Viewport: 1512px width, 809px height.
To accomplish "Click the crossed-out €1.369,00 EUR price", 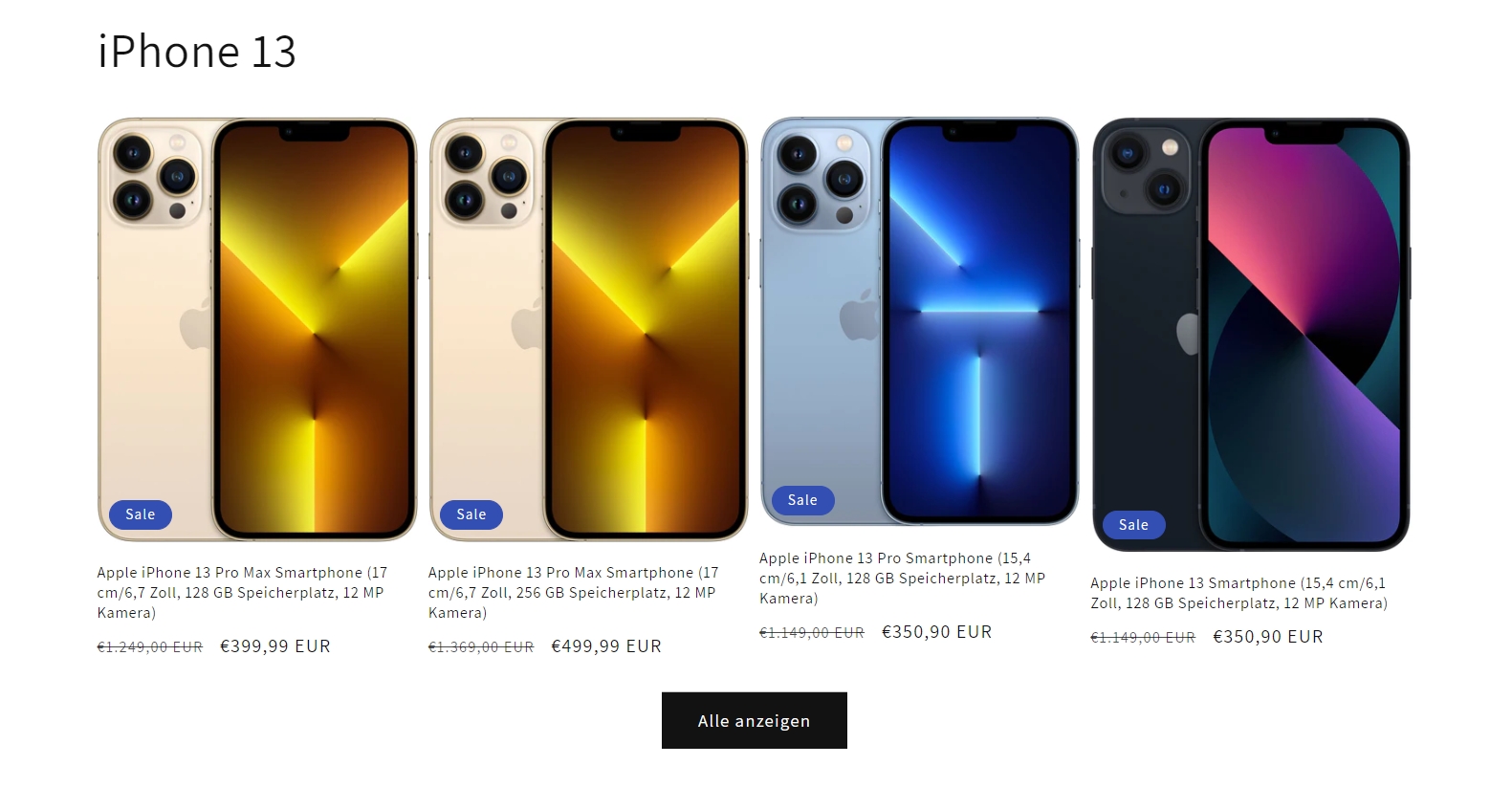I will pyautogui.click(x=481, y=647).
